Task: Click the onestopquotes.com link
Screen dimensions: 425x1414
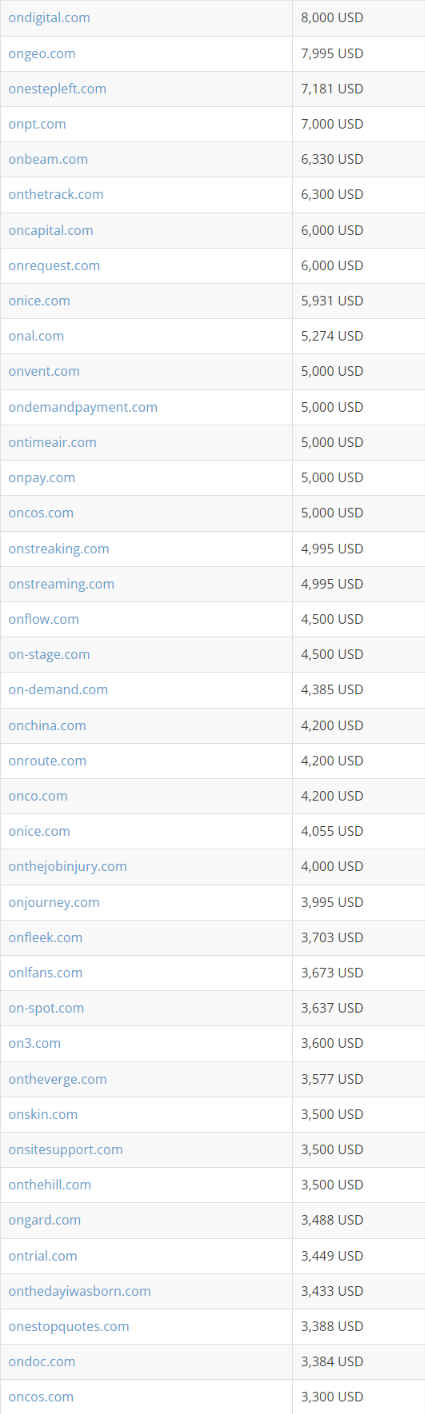Action: coord(69,1326)
